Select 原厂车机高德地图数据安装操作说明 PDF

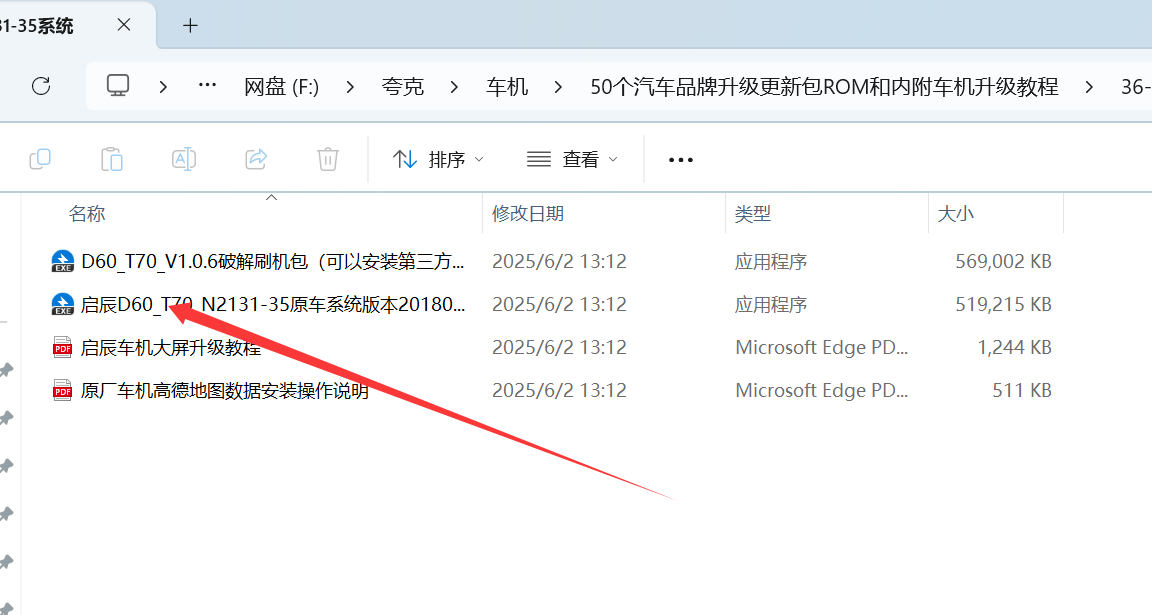point(225,390)
